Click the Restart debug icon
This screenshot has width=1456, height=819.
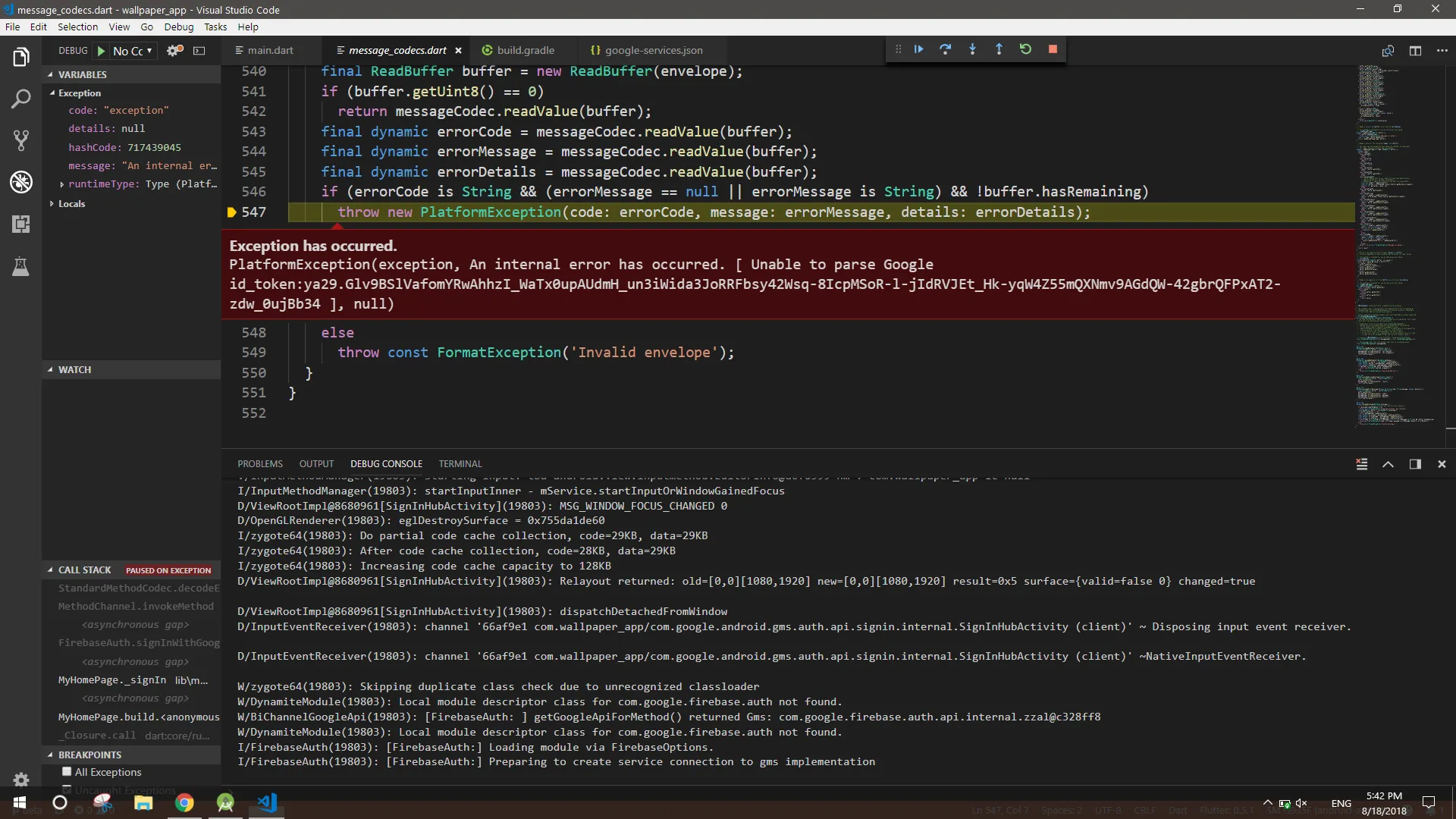coord(1025,49)
